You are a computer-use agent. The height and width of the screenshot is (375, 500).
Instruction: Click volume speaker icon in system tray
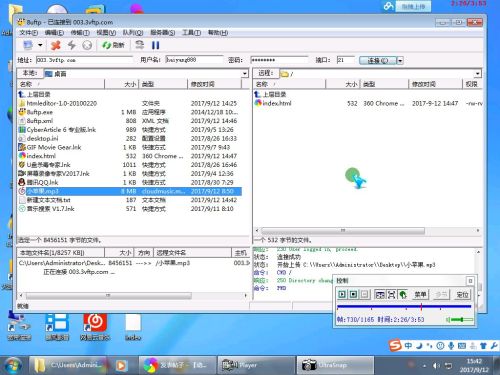click(x=436, y=366)
